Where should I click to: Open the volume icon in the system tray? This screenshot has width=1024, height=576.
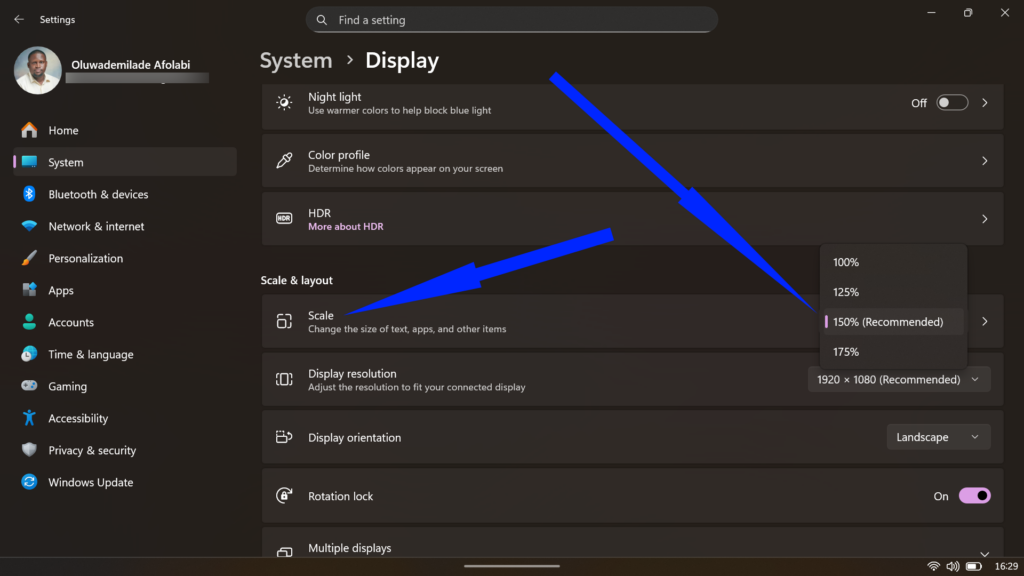(x=952, y=565)
